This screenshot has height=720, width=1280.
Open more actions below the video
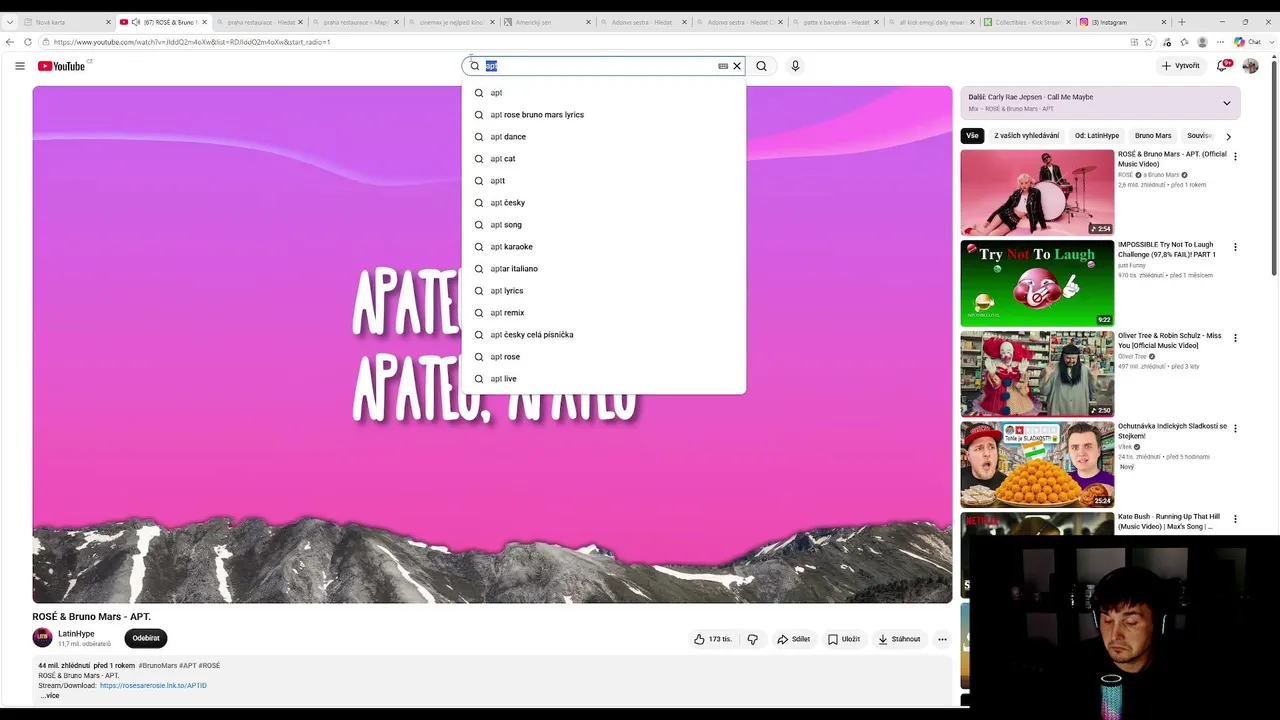[942, 639]
